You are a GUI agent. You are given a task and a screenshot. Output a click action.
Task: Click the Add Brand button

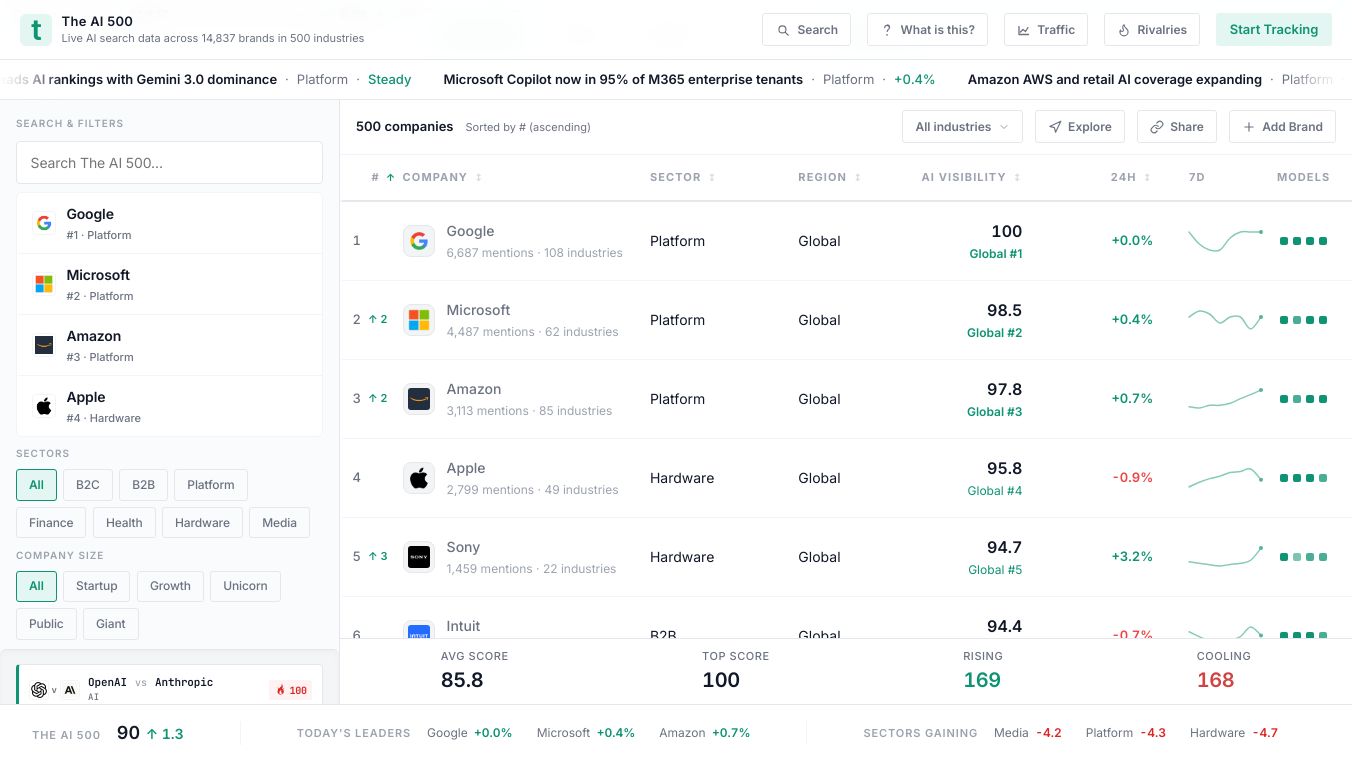(1283, 127)
